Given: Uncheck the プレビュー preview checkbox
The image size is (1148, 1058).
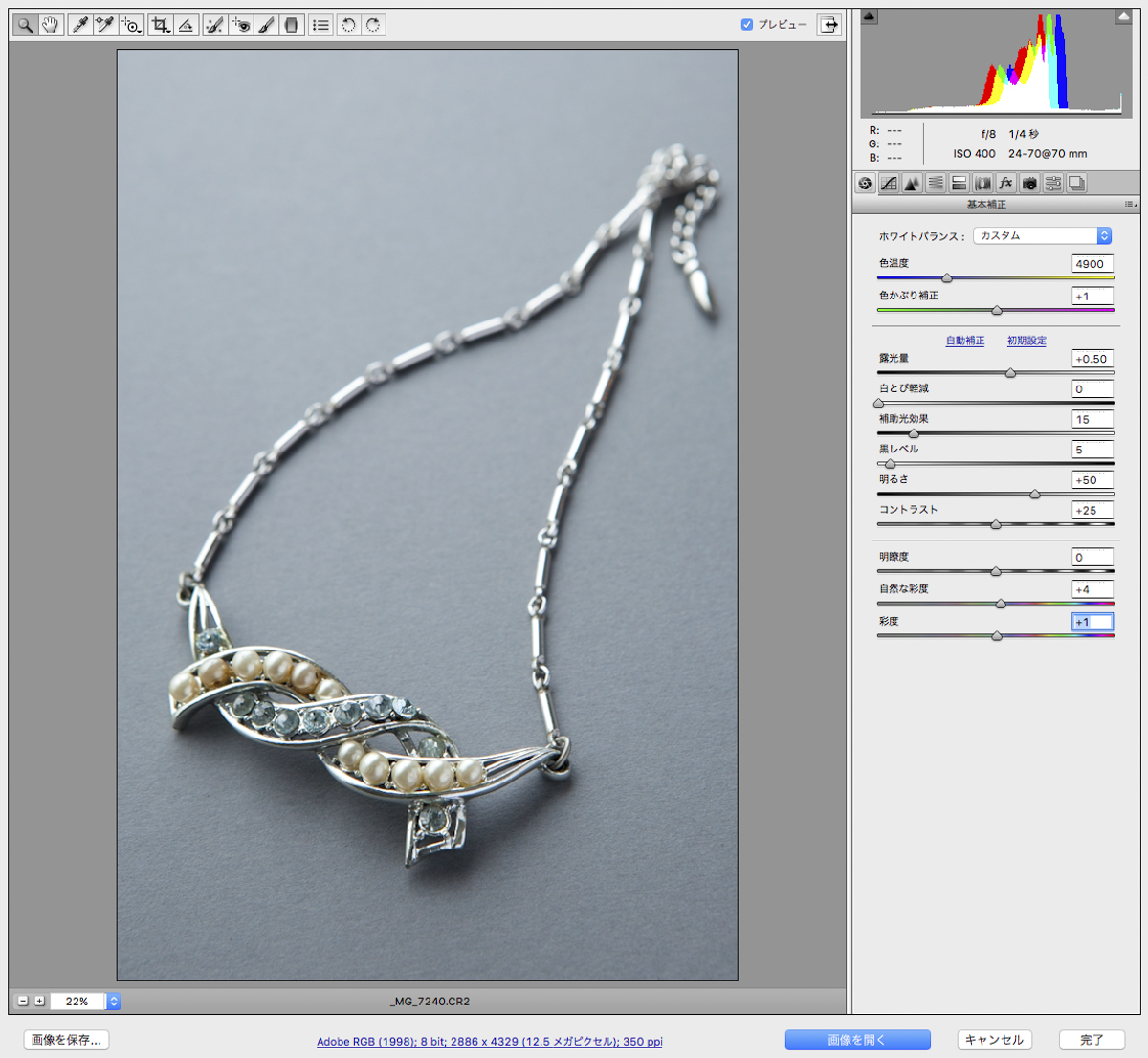Looking at the screenshot, I should 747,25.
